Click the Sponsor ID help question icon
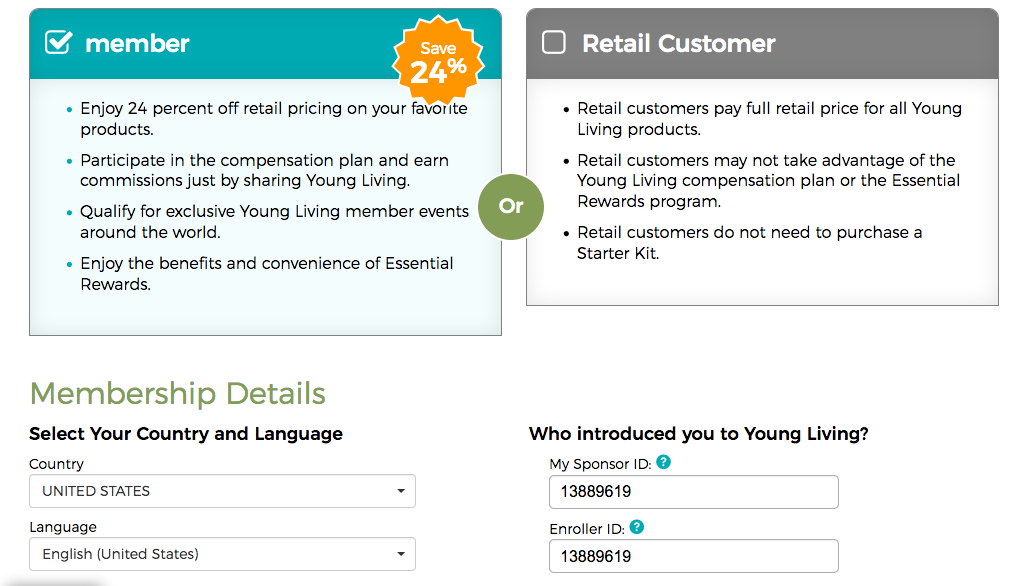Image resolution: width=1023 pixels, height=586 pixels. click(x=664, y=463)
